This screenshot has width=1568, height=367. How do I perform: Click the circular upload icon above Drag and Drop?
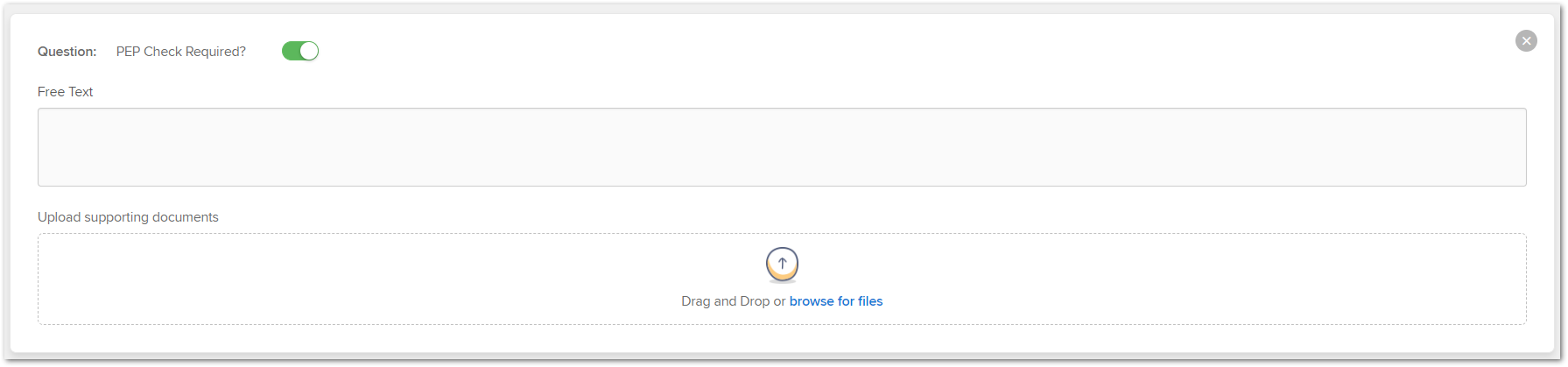(782, 264)
